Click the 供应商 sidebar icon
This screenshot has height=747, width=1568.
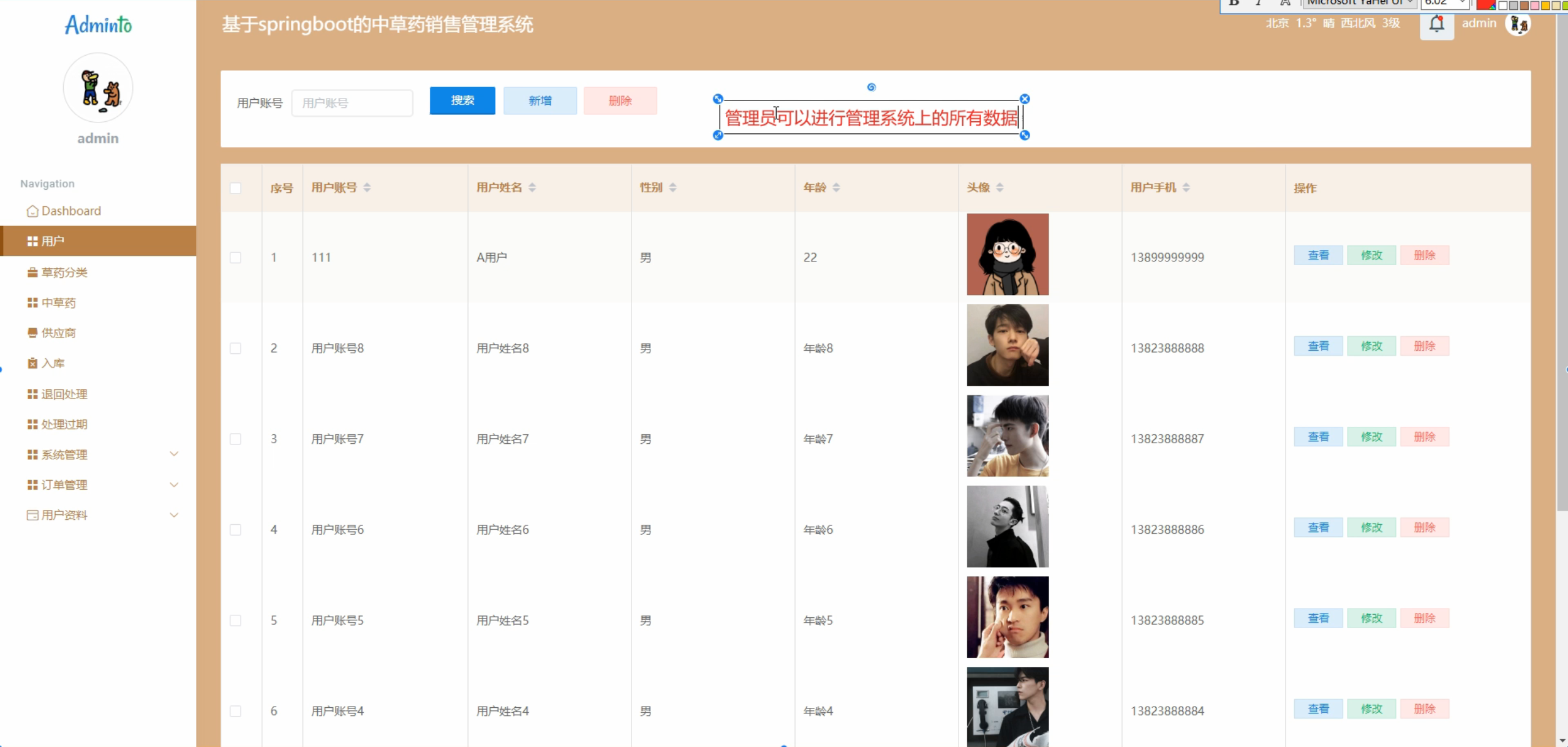pyautogui.click(x=32, y=333)
